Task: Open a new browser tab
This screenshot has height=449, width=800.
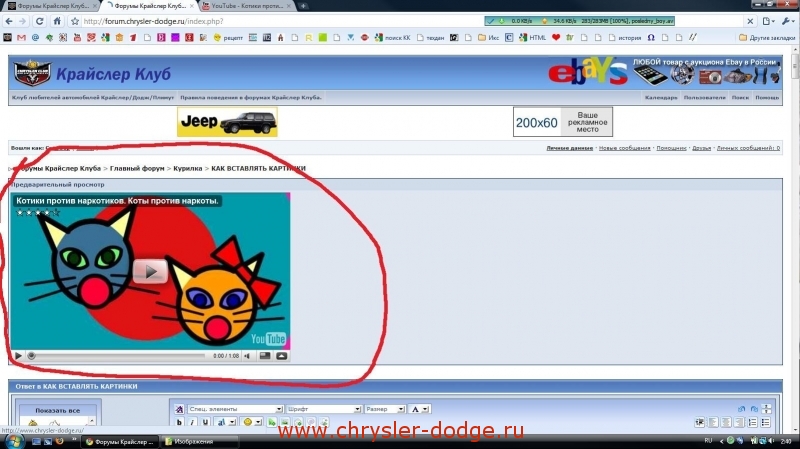Action: tap(303, 6)
